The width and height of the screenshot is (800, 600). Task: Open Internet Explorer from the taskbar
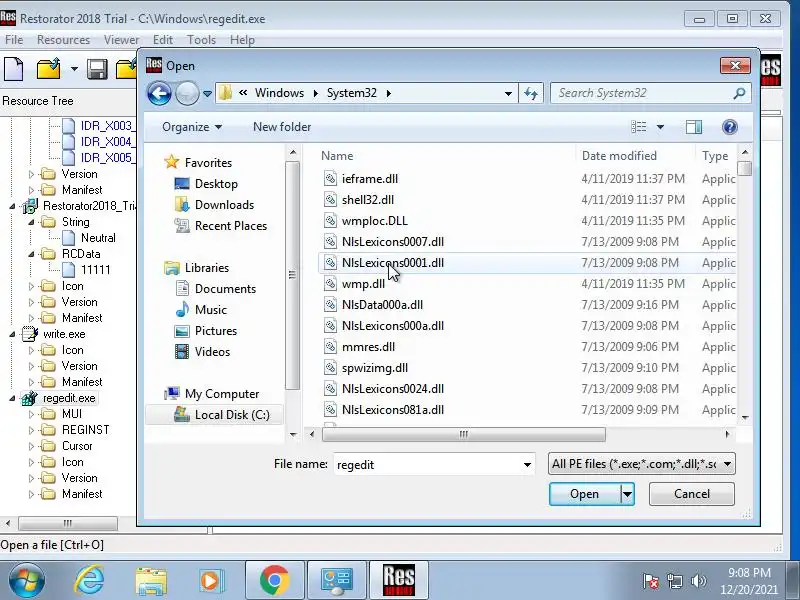click(88, 580)
